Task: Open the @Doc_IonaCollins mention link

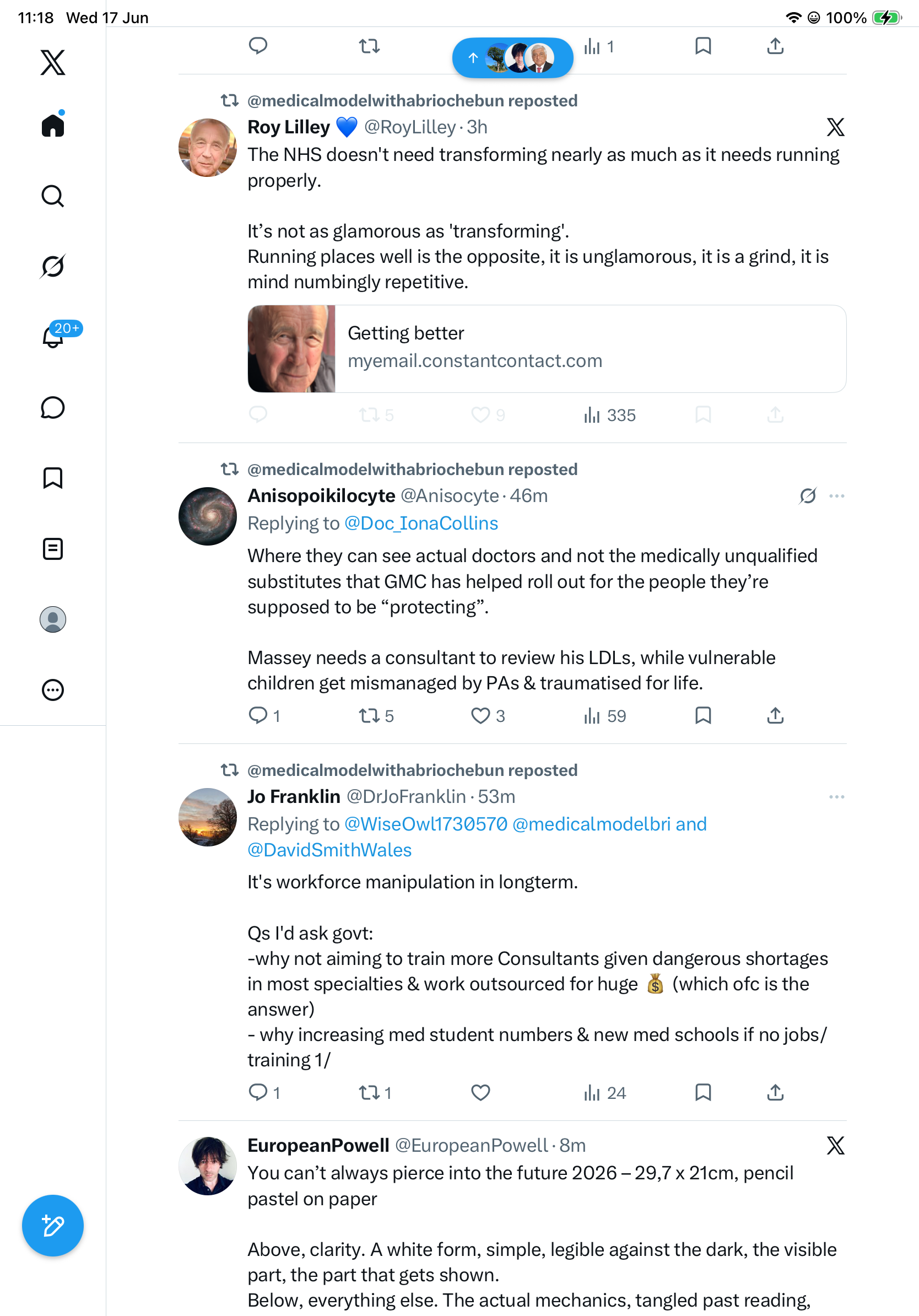Action: tap(421, 524)
